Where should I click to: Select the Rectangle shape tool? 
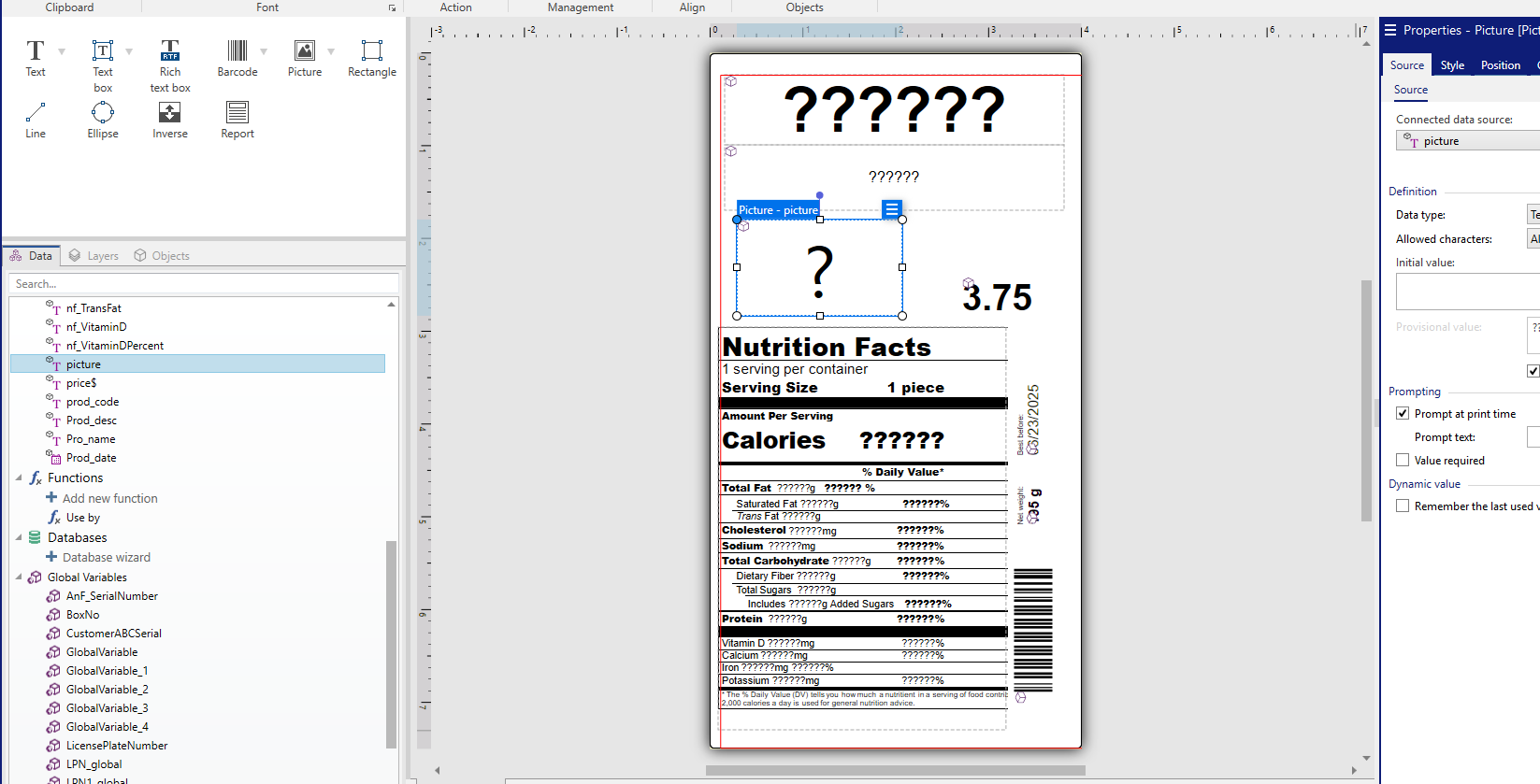pos(371,58)
